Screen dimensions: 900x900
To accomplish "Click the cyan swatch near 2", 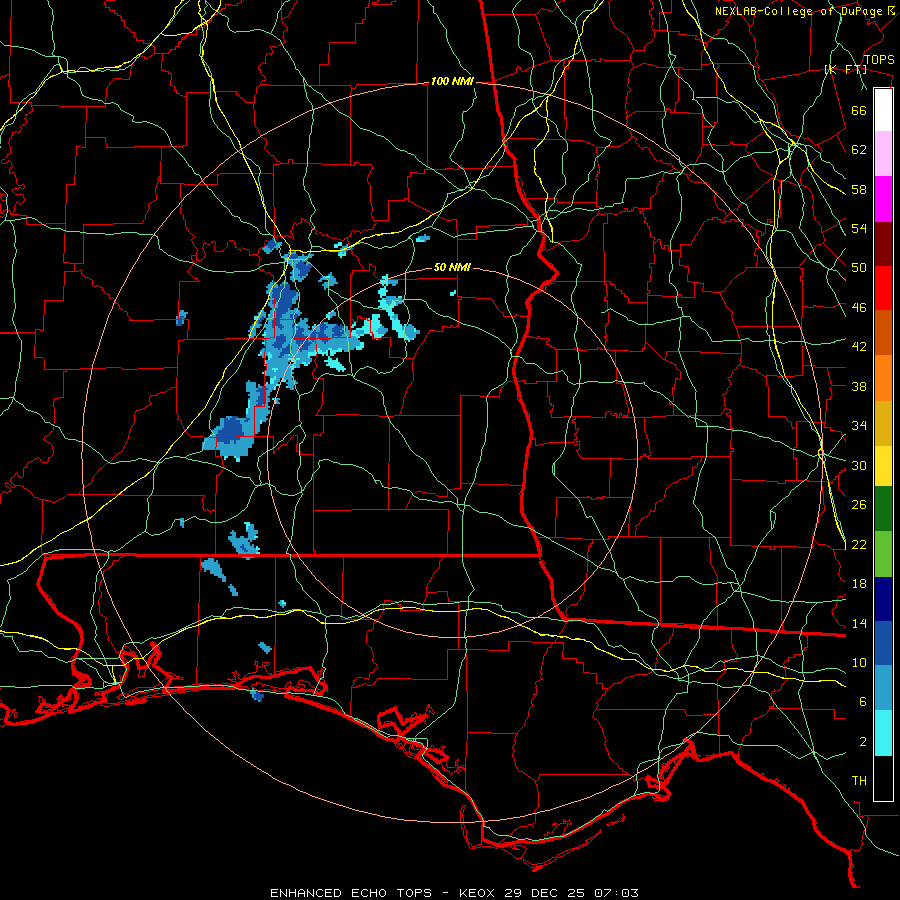I will tap(883, 733).
